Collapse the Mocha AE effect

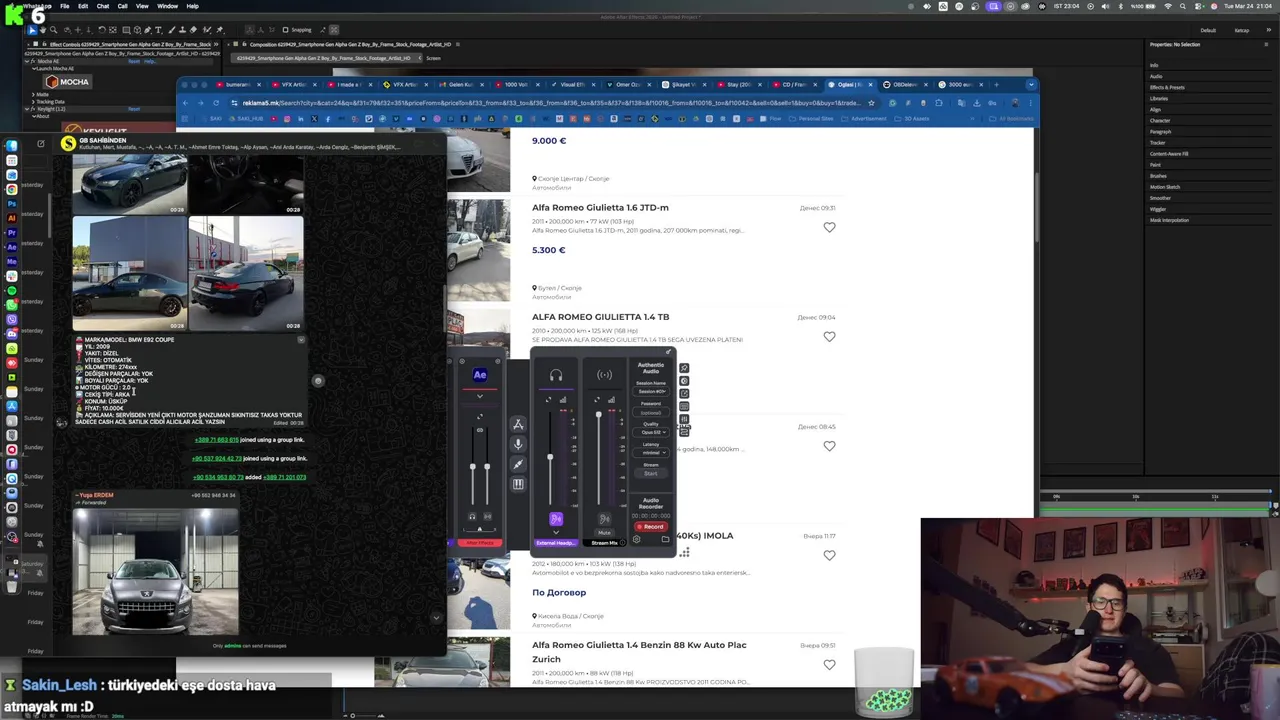pos(27,61)
